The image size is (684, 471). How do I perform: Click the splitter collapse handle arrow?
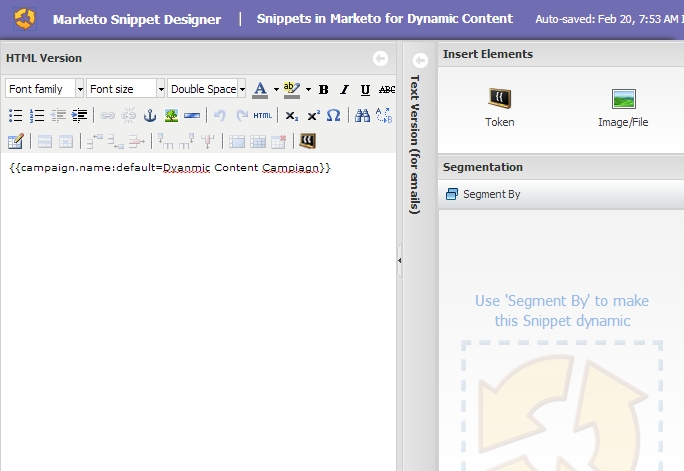tap(400, 260)
